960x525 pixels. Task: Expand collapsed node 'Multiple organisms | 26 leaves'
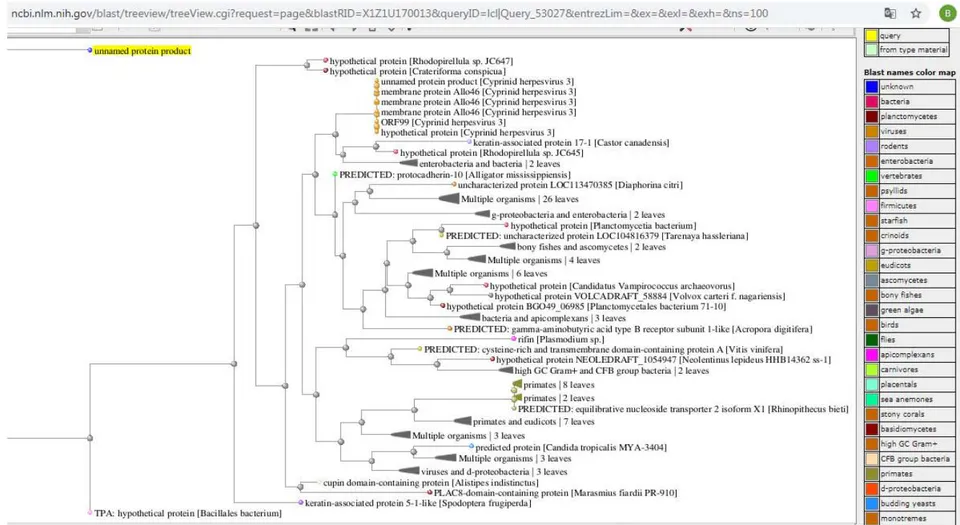click(449, 199)
